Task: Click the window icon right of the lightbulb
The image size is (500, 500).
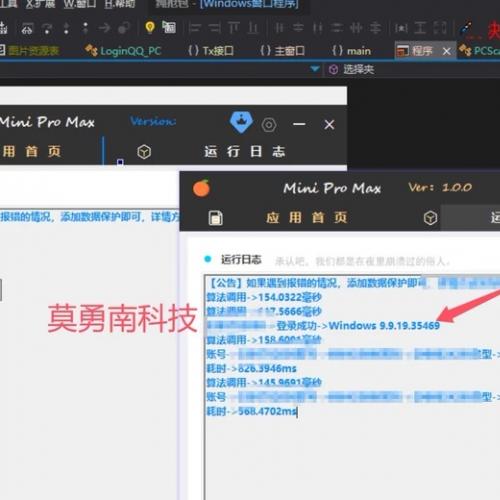Action: coord(169,27)
